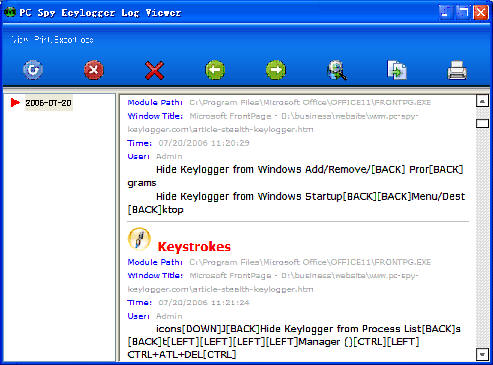Click the red circle X stop icon
The image size is (493, 365).
point(94,70)
